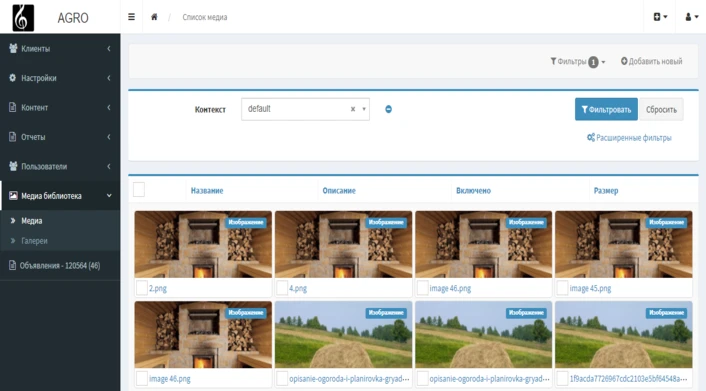Open the plus-box add menu icon
706x391 pixels.
[660, 17]
